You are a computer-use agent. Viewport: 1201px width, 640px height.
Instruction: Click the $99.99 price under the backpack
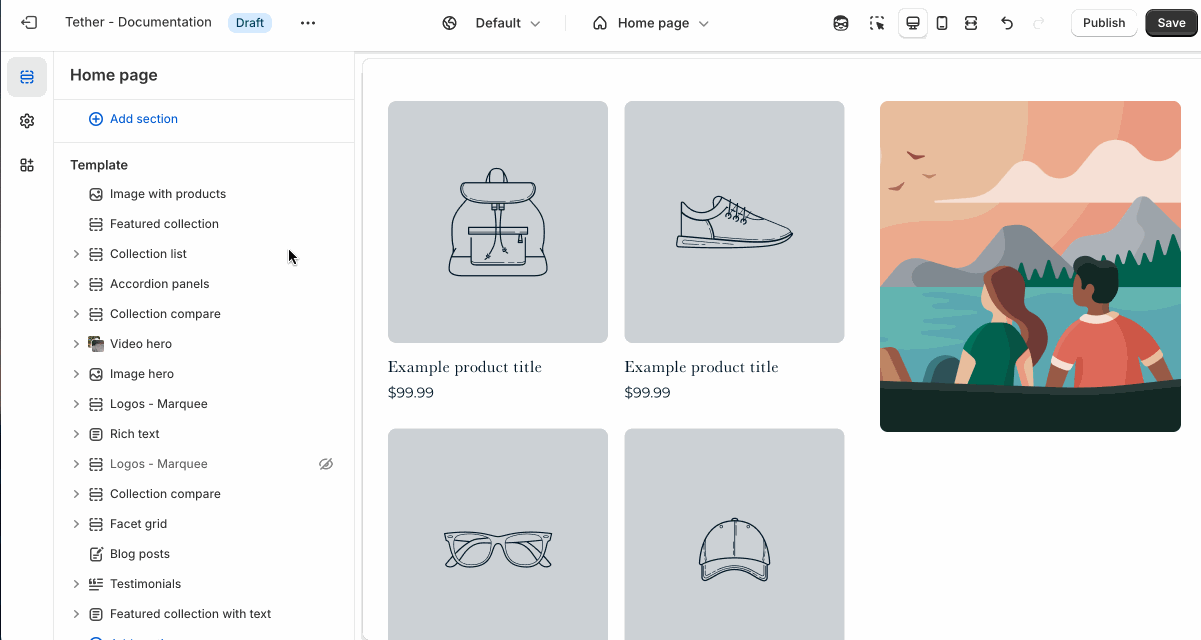(411, 393)
